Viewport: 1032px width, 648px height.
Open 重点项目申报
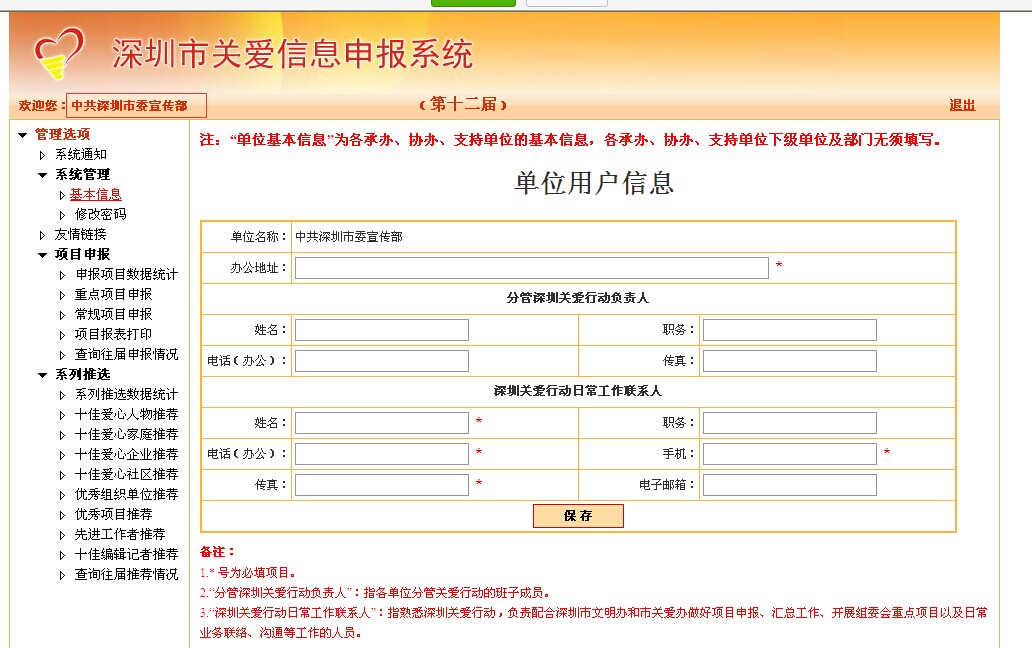(x=113, y=294)
